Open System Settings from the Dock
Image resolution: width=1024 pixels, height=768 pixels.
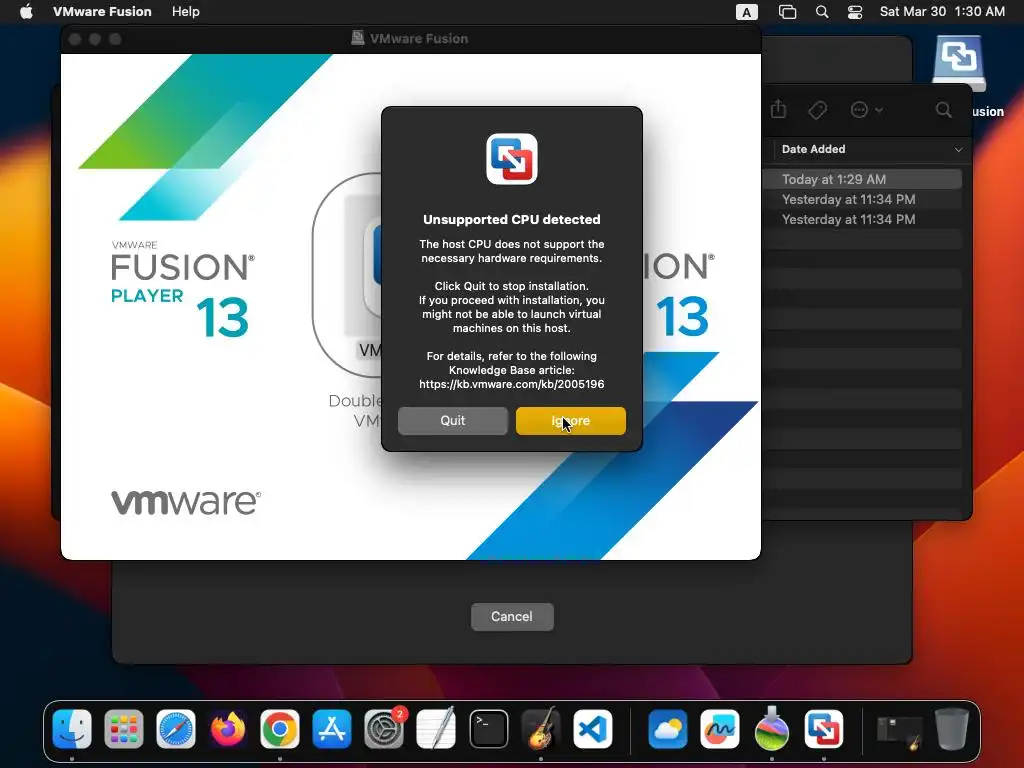coord(384,729)
